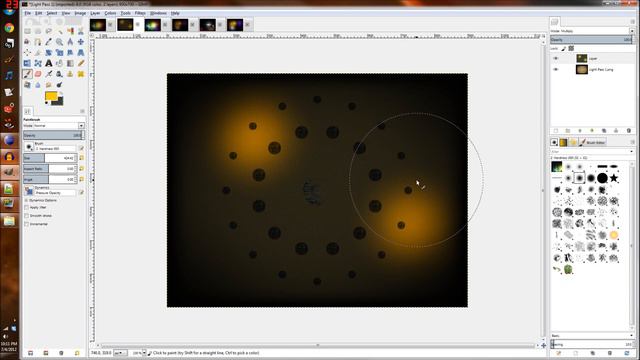The image size is (640, 360).
Task: Open the Layers dock configuration menu
Action: [x=632, y=22]
